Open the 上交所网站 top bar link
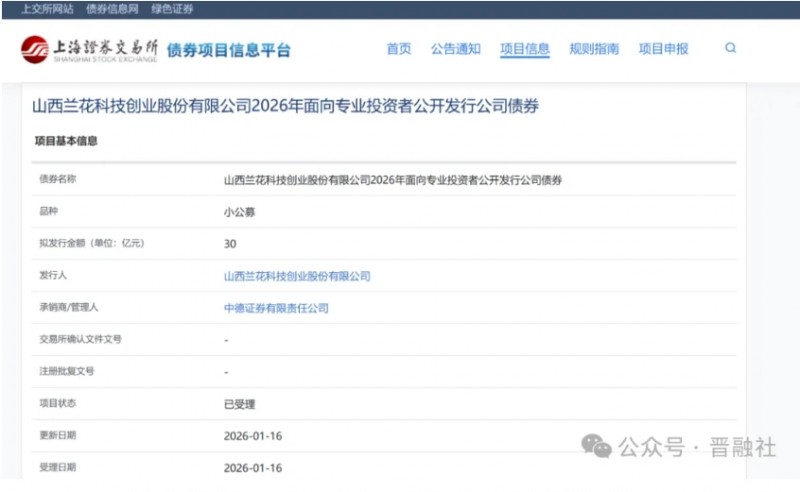The image size is (800, 492). click(47, 9)
